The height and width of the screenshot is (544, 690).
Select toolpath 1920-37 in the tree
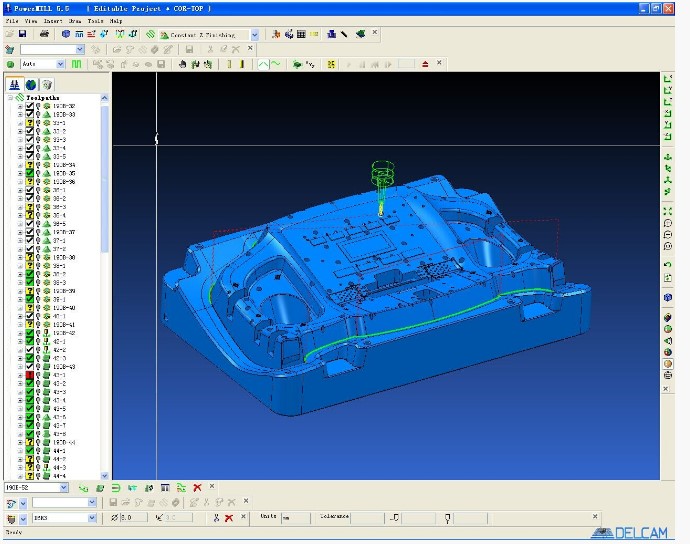[x=63, y=232]
